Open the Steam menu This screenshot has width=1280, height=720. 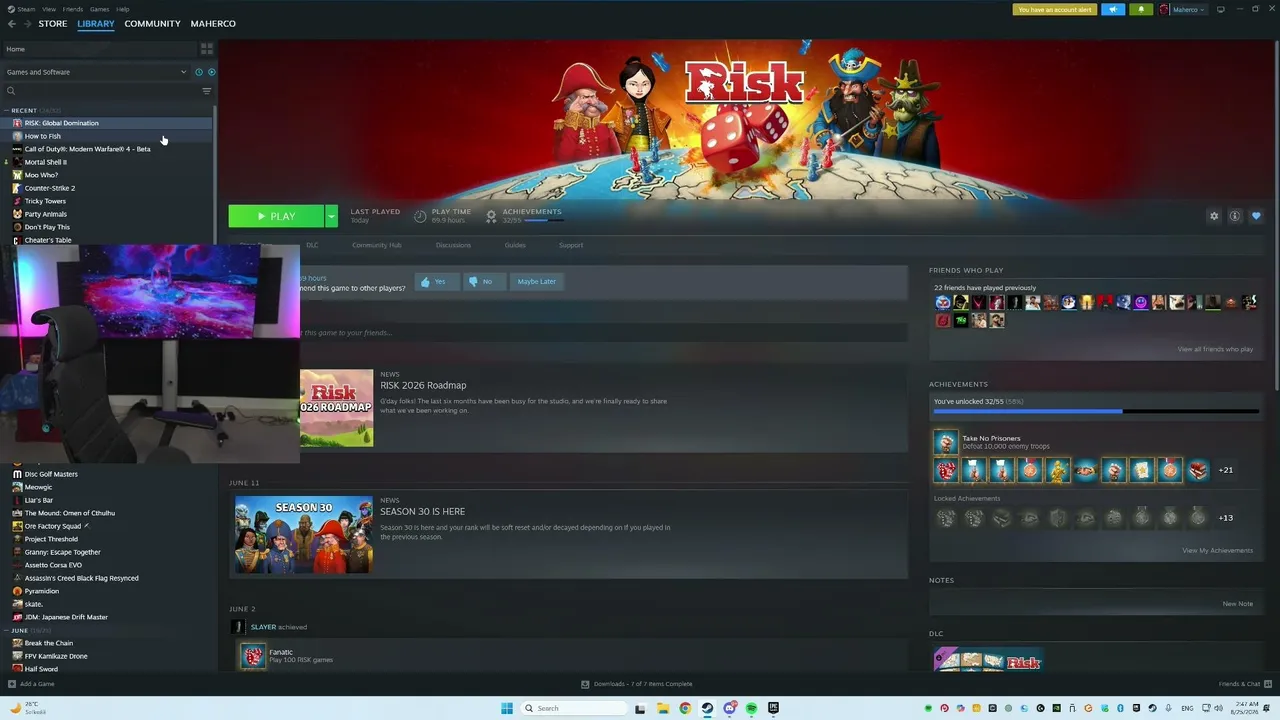click(24, 9)
